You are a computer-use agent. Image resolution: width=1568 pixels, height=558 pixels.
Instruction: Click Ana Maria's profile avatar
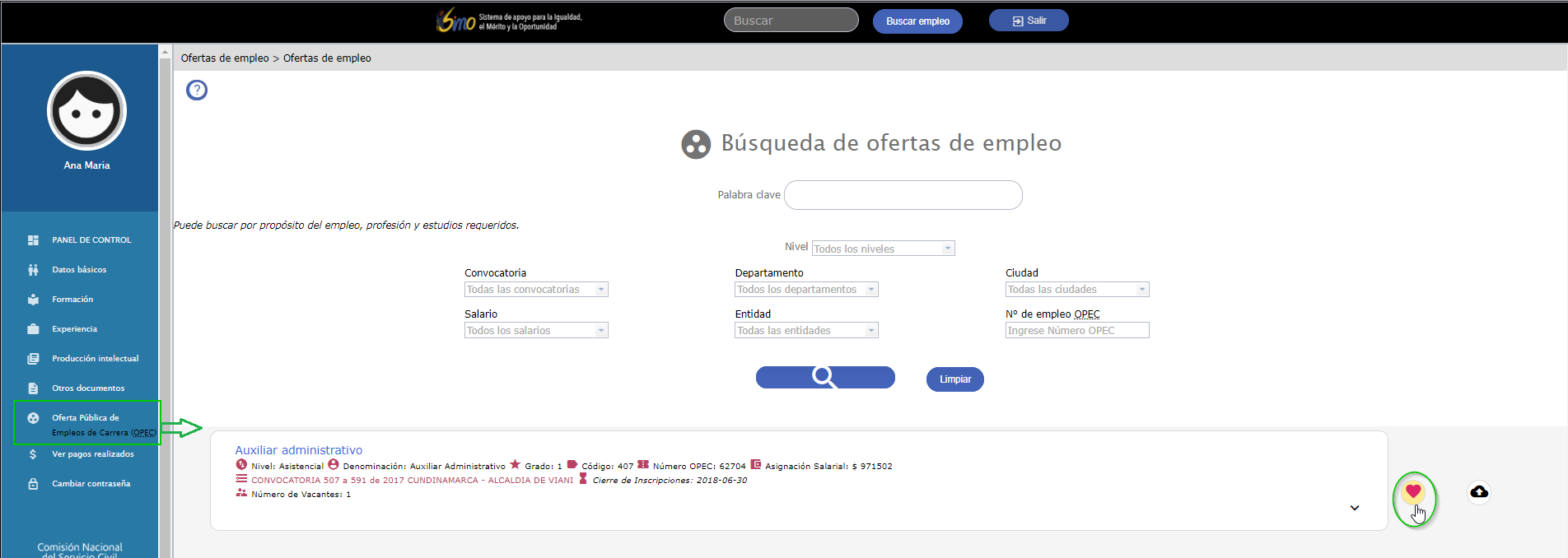tap(86, 111)
